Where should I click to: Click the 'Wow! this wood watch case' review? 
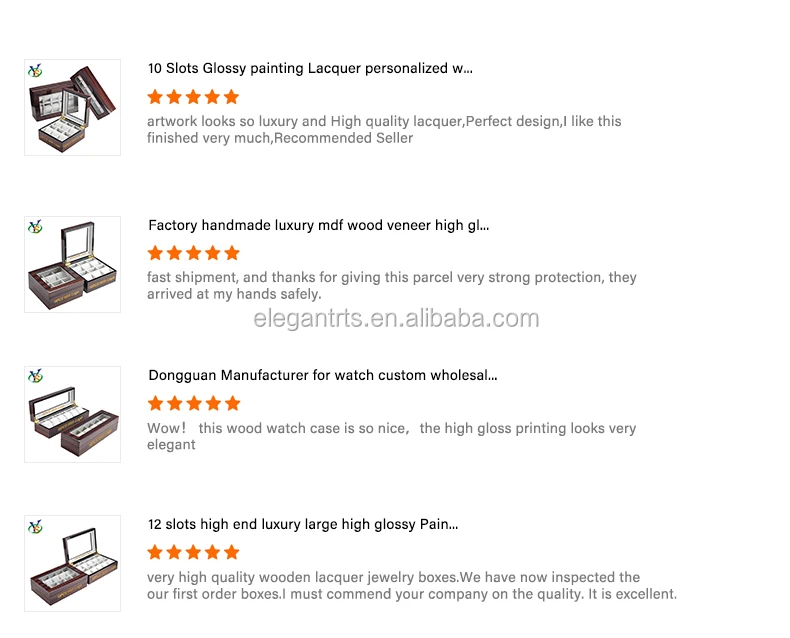pyautogui.click(x=391, y=436)
